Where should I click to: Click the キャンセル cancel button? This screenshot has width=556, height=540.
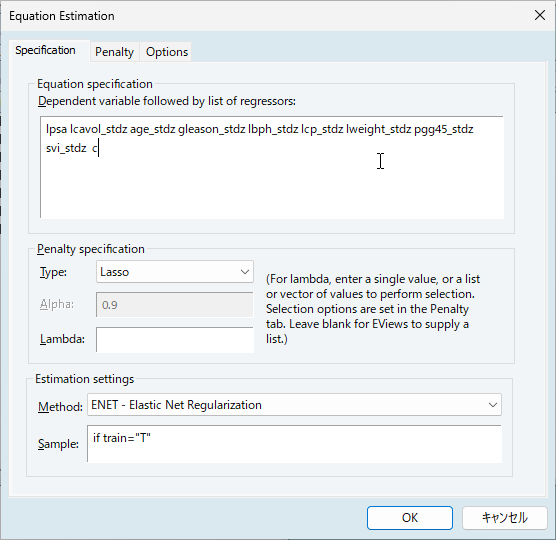(504, 518)
